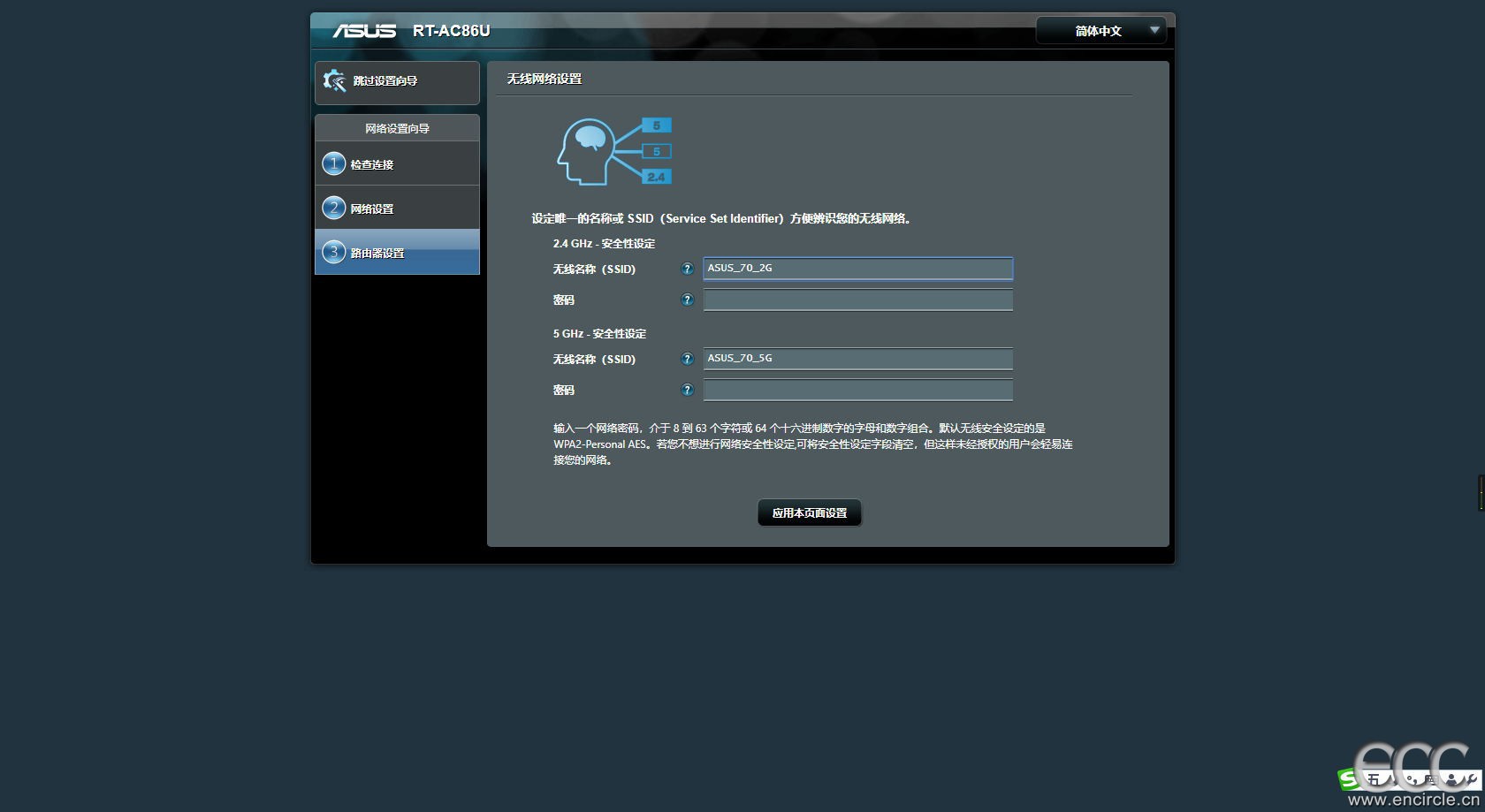Click the language dropdown arrow
Screen dimensions: 1485x812
pos(1154,30)
